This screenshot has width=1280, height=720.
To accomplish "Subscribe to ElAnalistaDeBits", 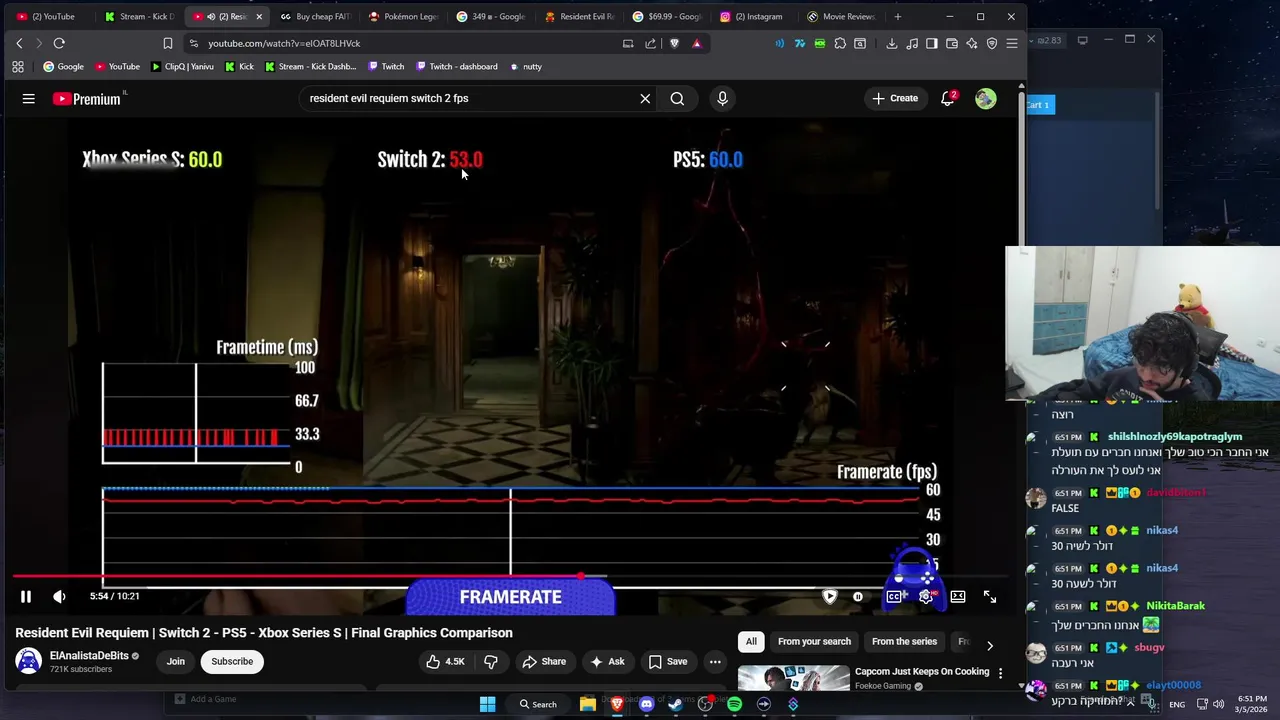I will pos(232,661).
